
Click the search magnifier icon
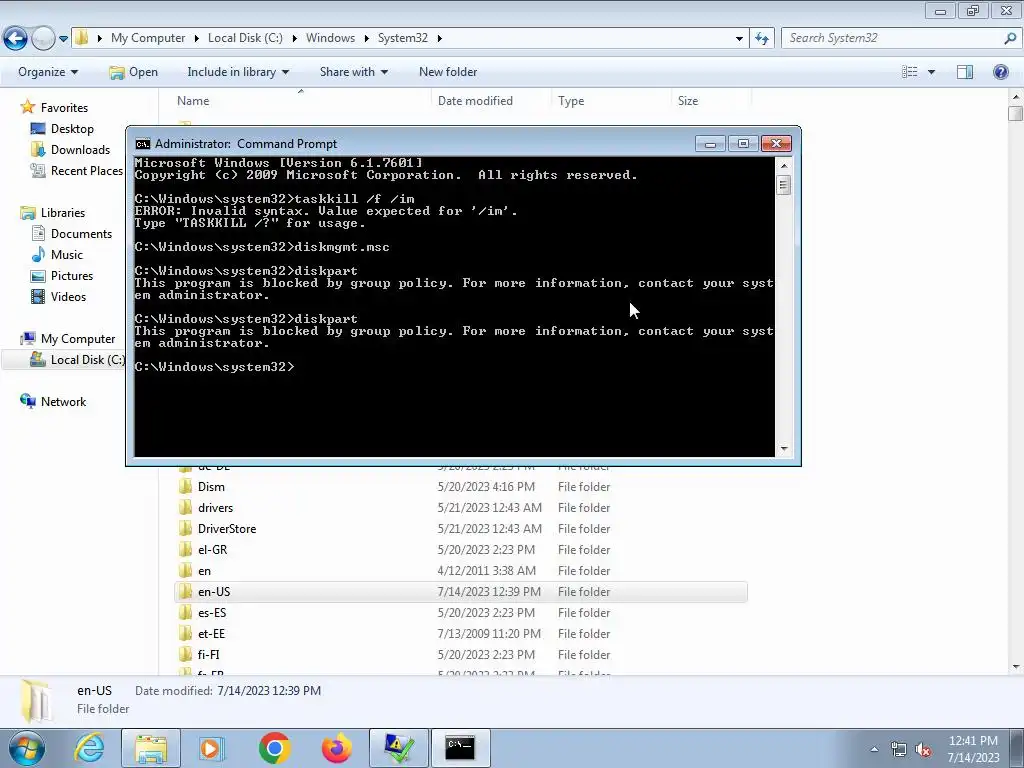[1010, 38]
